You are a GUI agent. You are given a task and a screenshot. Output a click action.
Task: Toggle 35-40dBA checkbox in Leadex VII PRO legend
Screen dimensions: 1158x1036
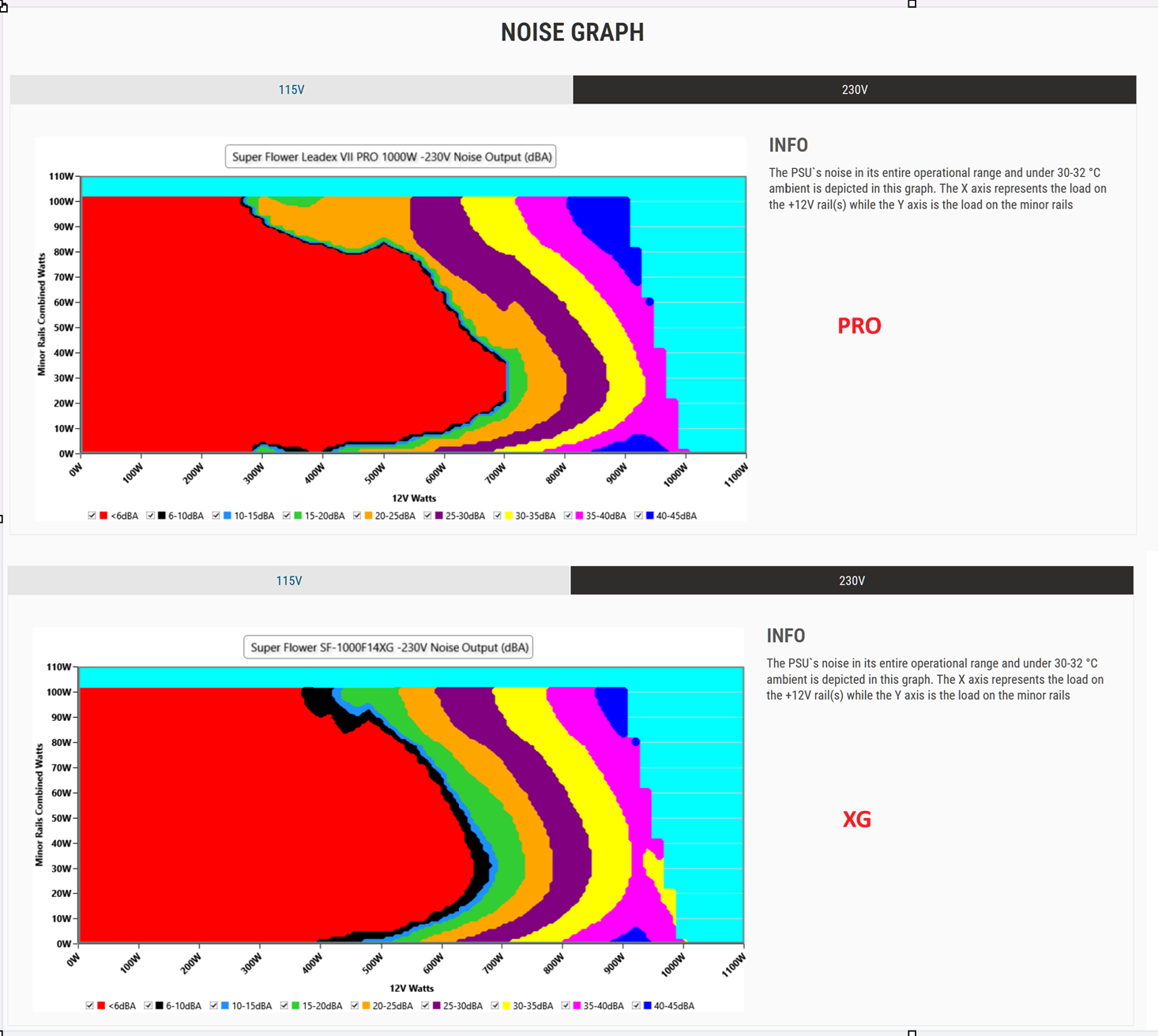568,516
